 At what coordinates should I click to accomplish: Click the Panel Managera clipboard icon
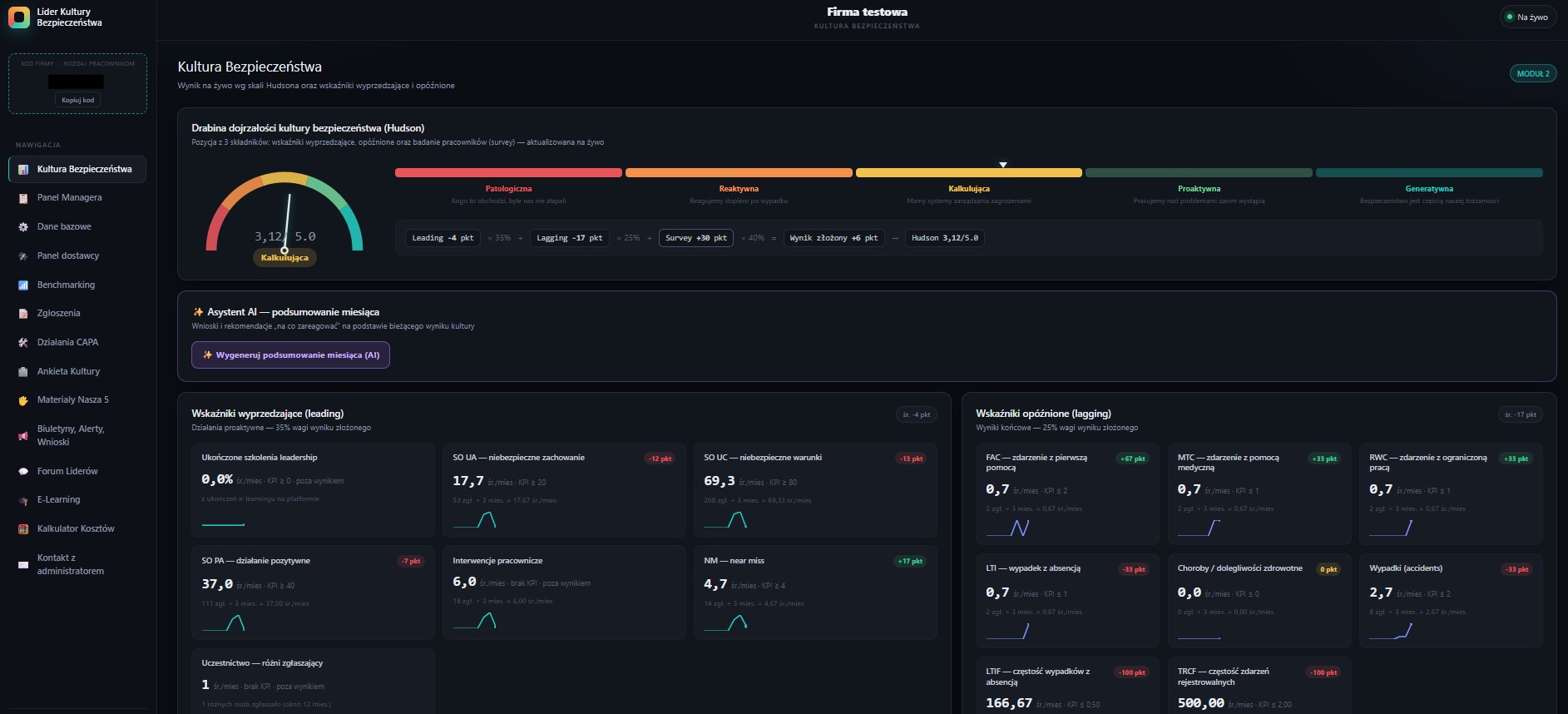23,198
